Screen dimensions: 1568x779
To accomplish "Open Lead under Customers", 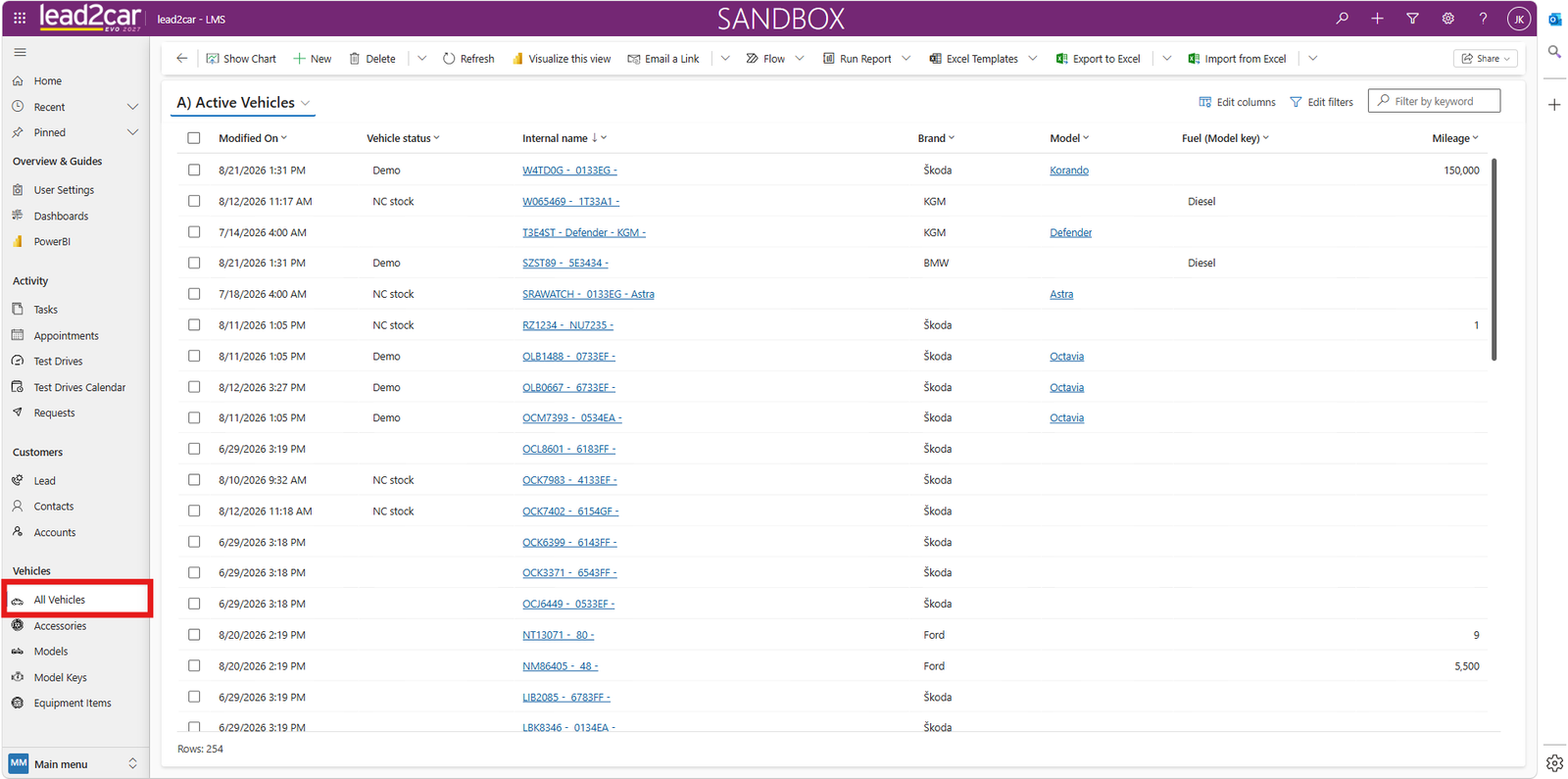I will click(44, 481).
